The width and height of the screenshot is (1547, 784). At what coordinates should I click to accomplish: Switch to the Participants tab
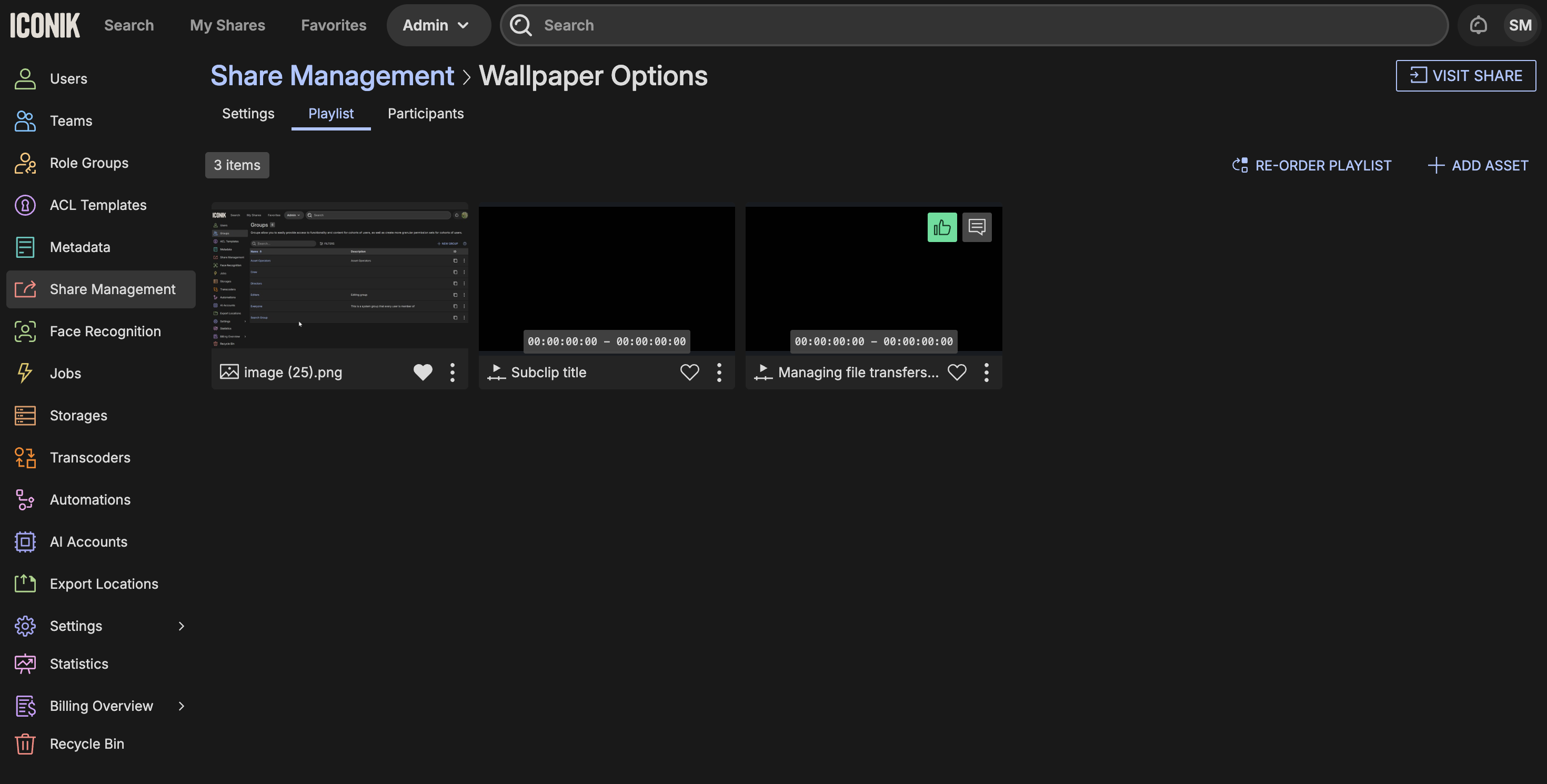pos(425,114)
